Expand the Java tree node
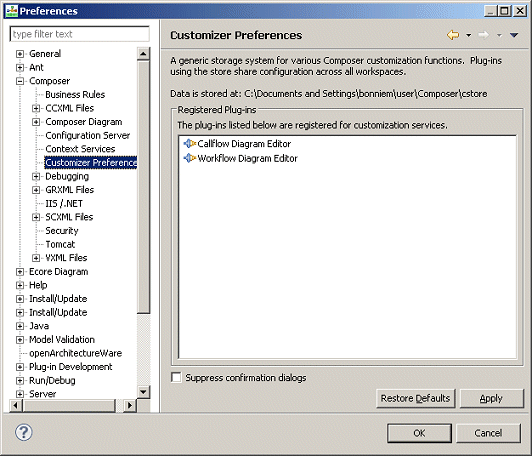The image size is (532, 456). click(x=20, y=326)
